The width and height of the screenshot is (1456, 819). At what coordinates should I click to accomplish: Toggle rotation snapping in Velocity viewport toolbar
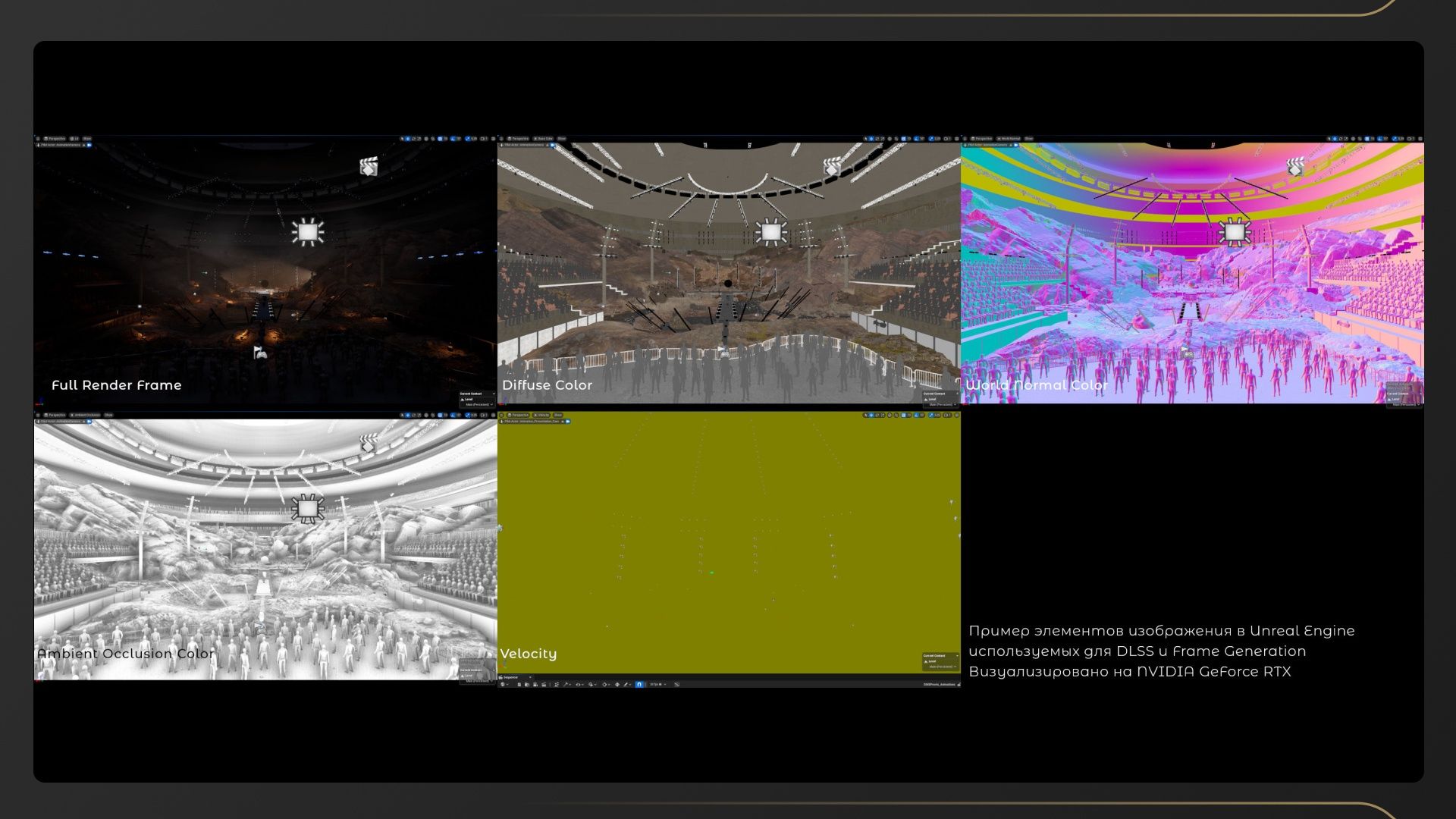pos(916,415)
